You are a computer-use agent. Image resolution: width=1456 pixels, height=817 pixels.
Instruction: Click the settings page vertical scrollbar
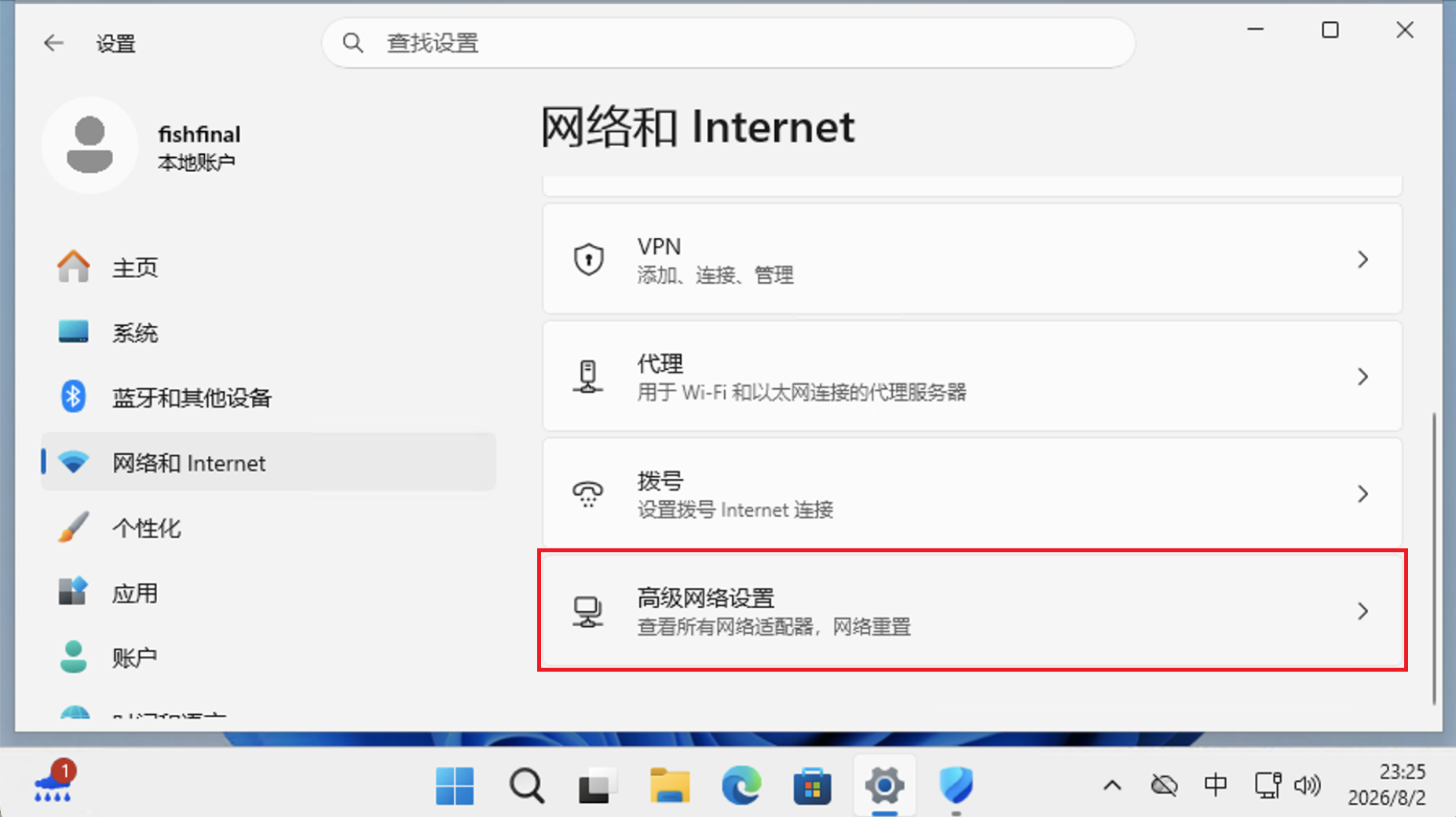pyautogui.click(x=1434, y=558)
